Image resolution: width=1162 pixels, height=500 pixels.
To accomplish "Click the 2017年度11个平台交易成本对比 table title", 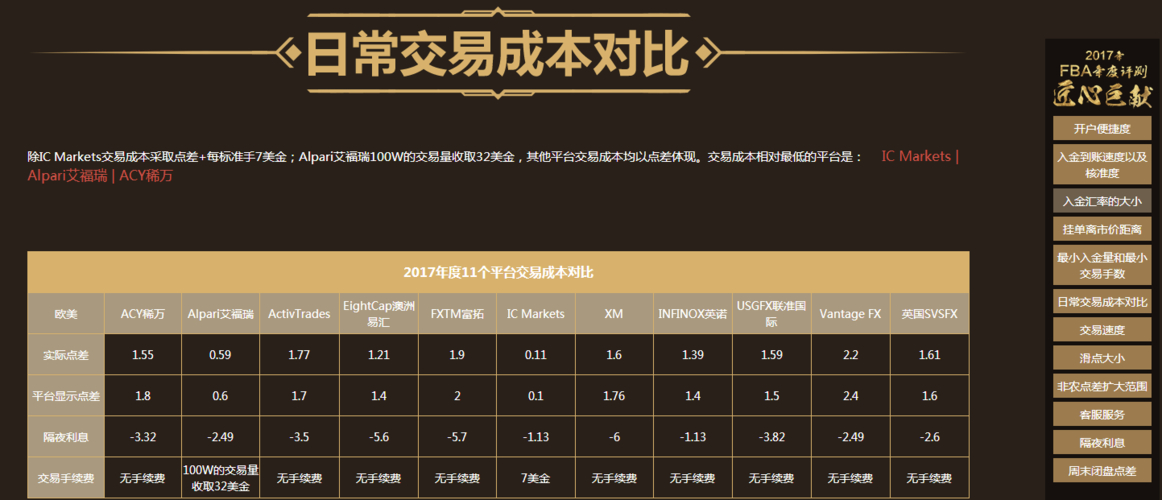I will click(498, 273).
